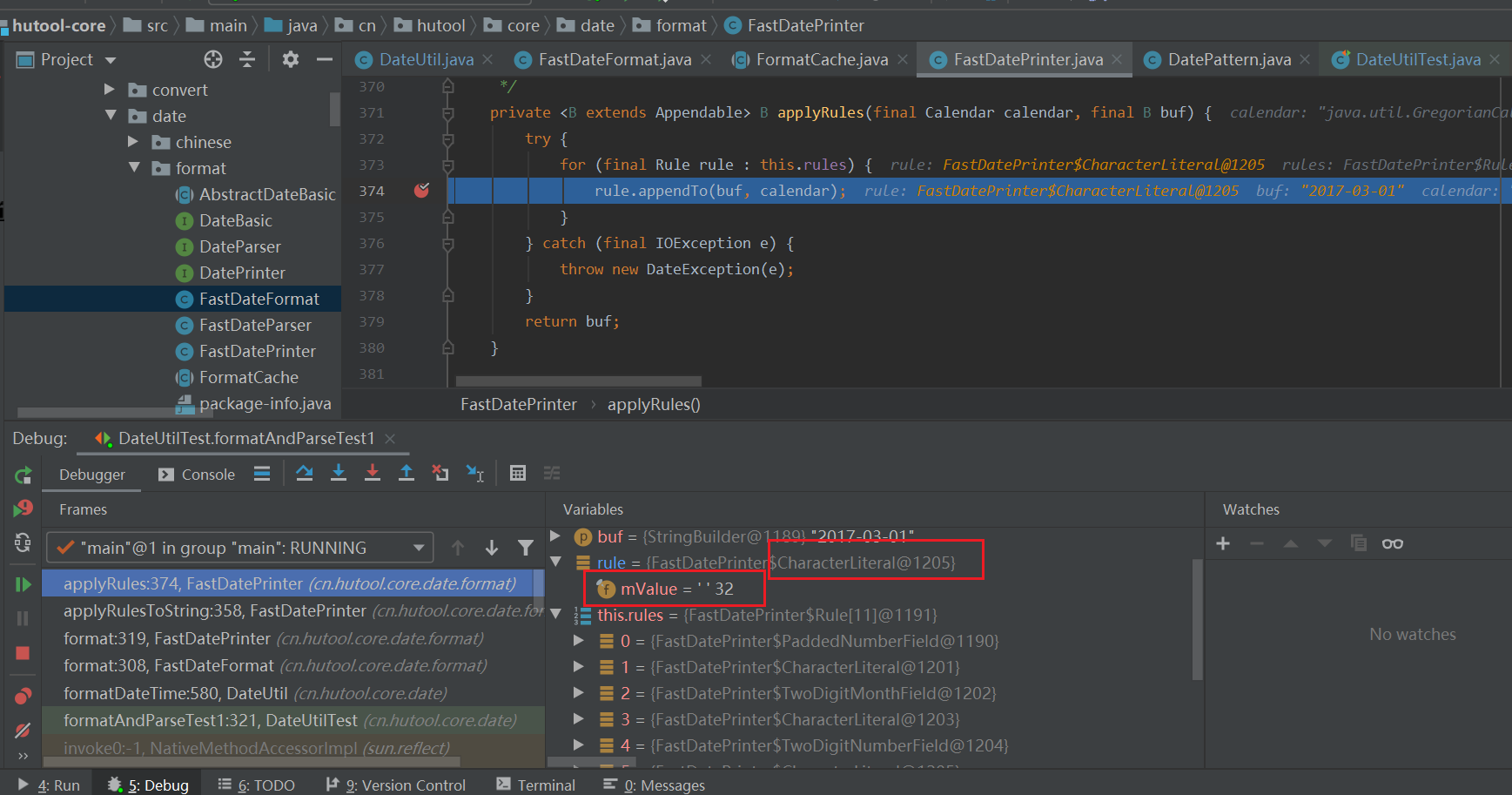
Task: Click the red Stop debugging icon
Action: pyautogui.click(x=24, y=653)
